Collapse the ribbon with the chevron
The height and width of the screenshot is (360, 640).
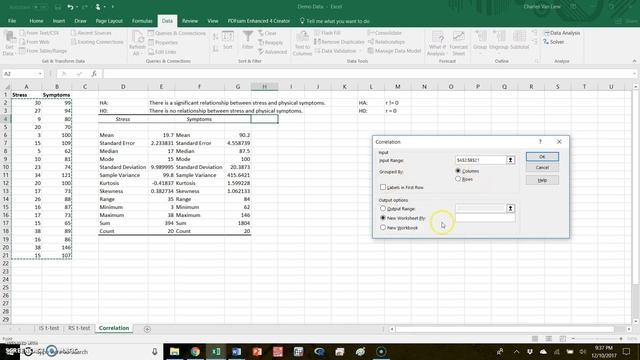(634, 61)
